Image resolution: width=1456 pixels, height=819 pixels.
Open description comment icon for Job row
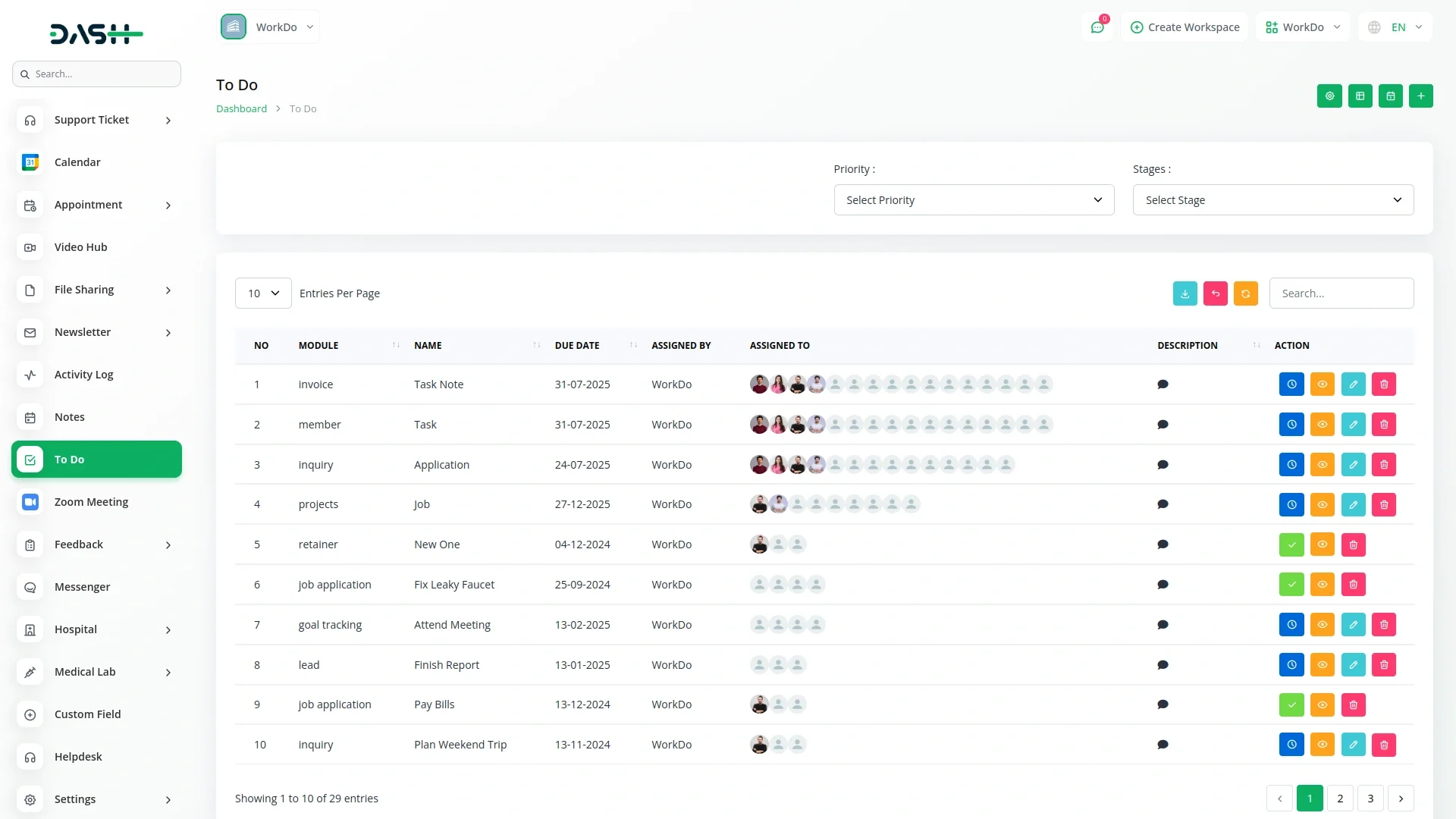(1163, 504)
